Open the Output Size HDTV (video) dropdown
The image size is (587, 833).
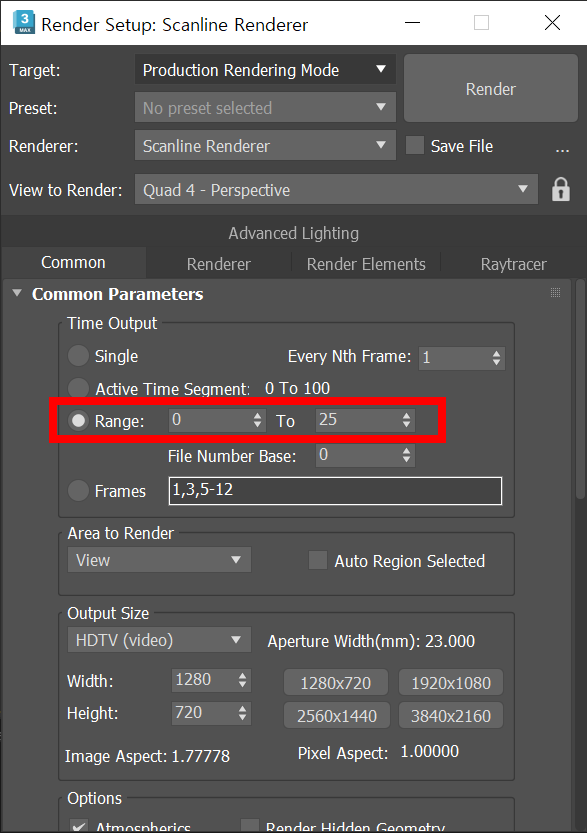[x=159, y=640]
